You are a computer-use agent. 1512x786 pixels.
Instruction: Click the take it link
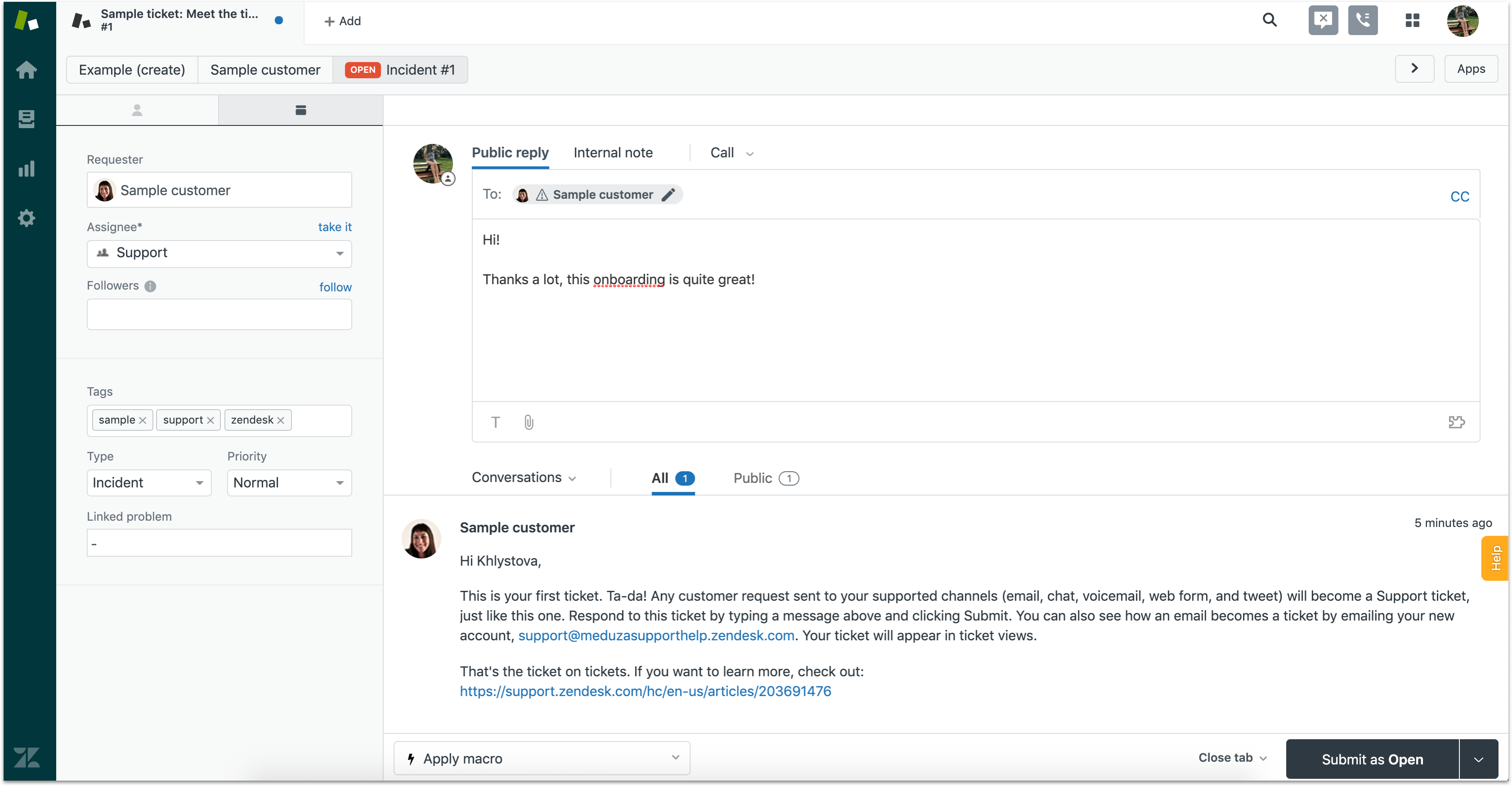335,227
